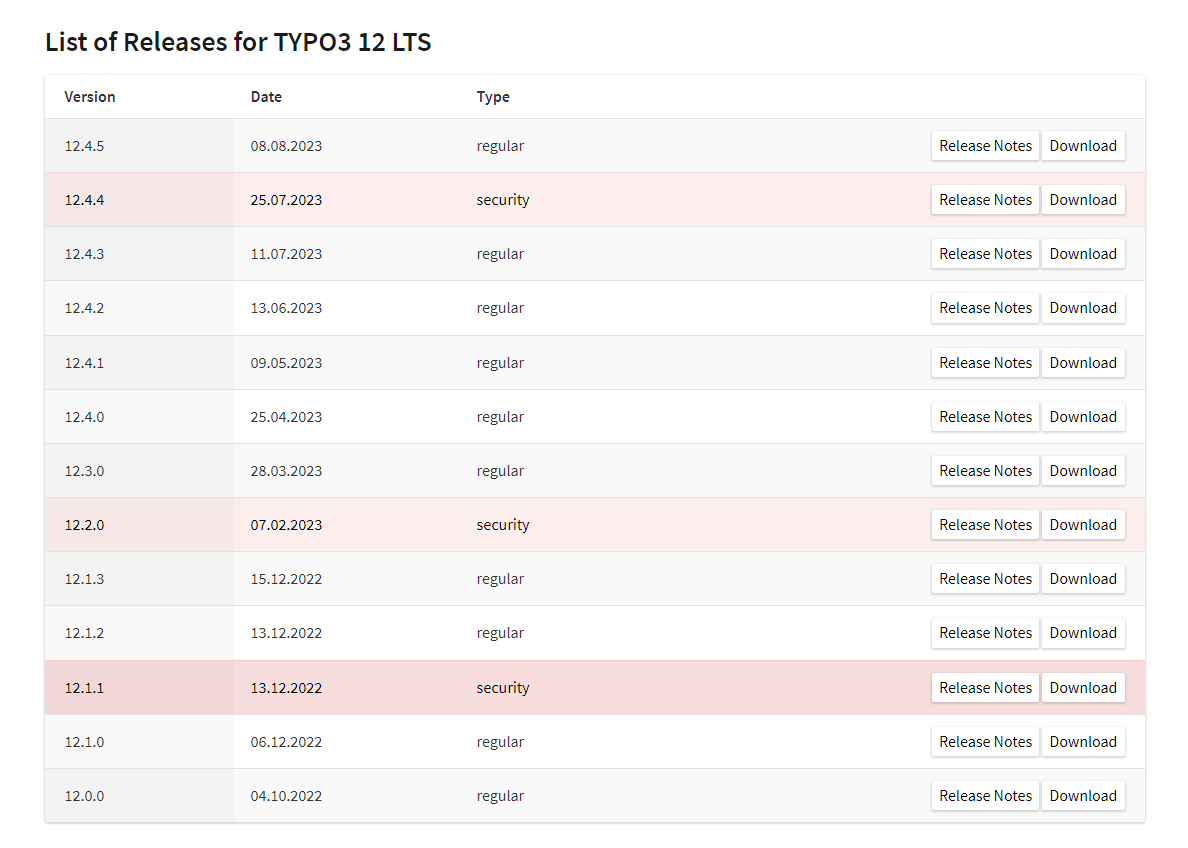
Task: Click the Type column header
Action: click(x=493, y=97)
